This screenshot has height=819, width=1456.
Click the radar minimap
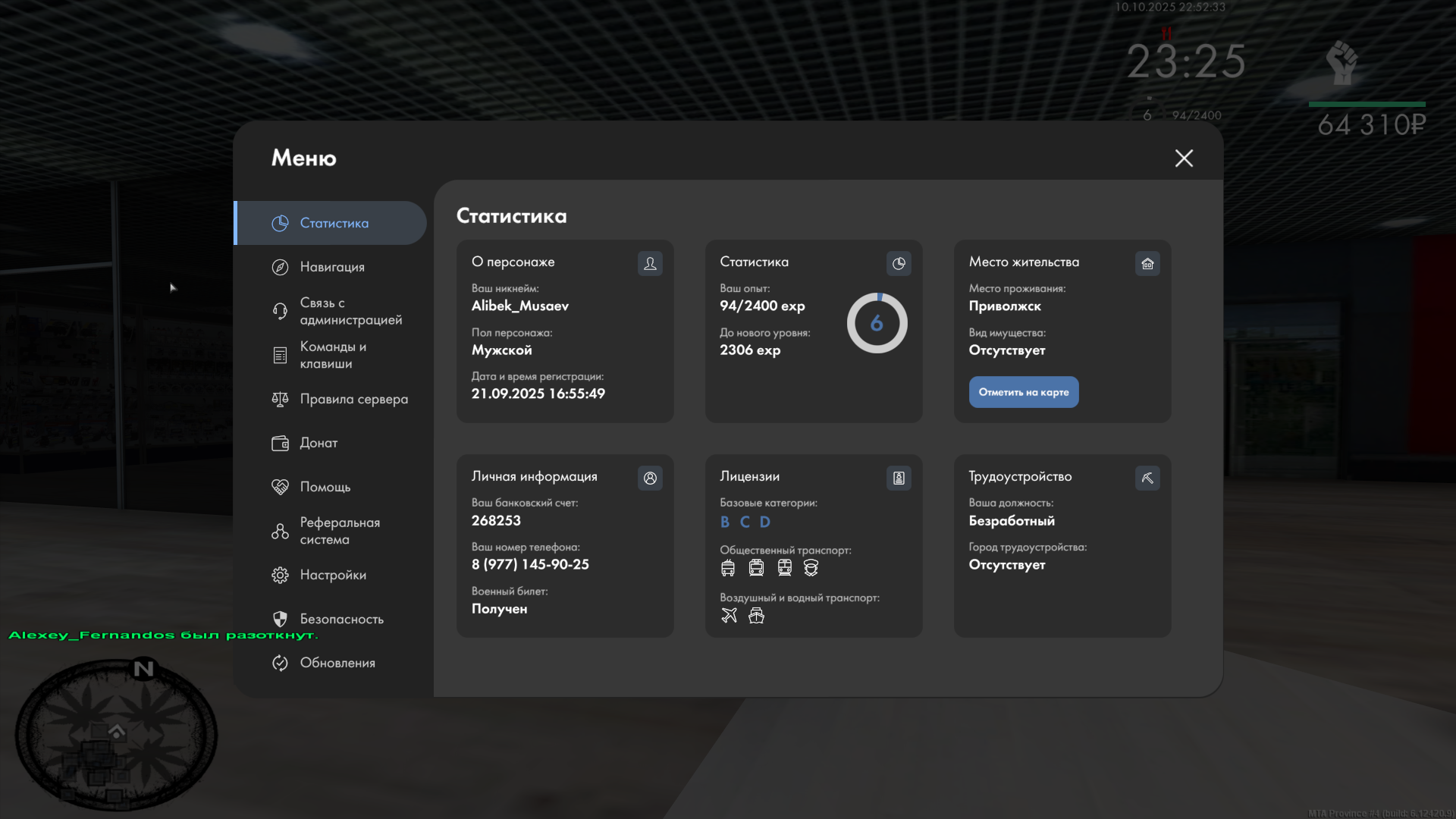[116, 733]
